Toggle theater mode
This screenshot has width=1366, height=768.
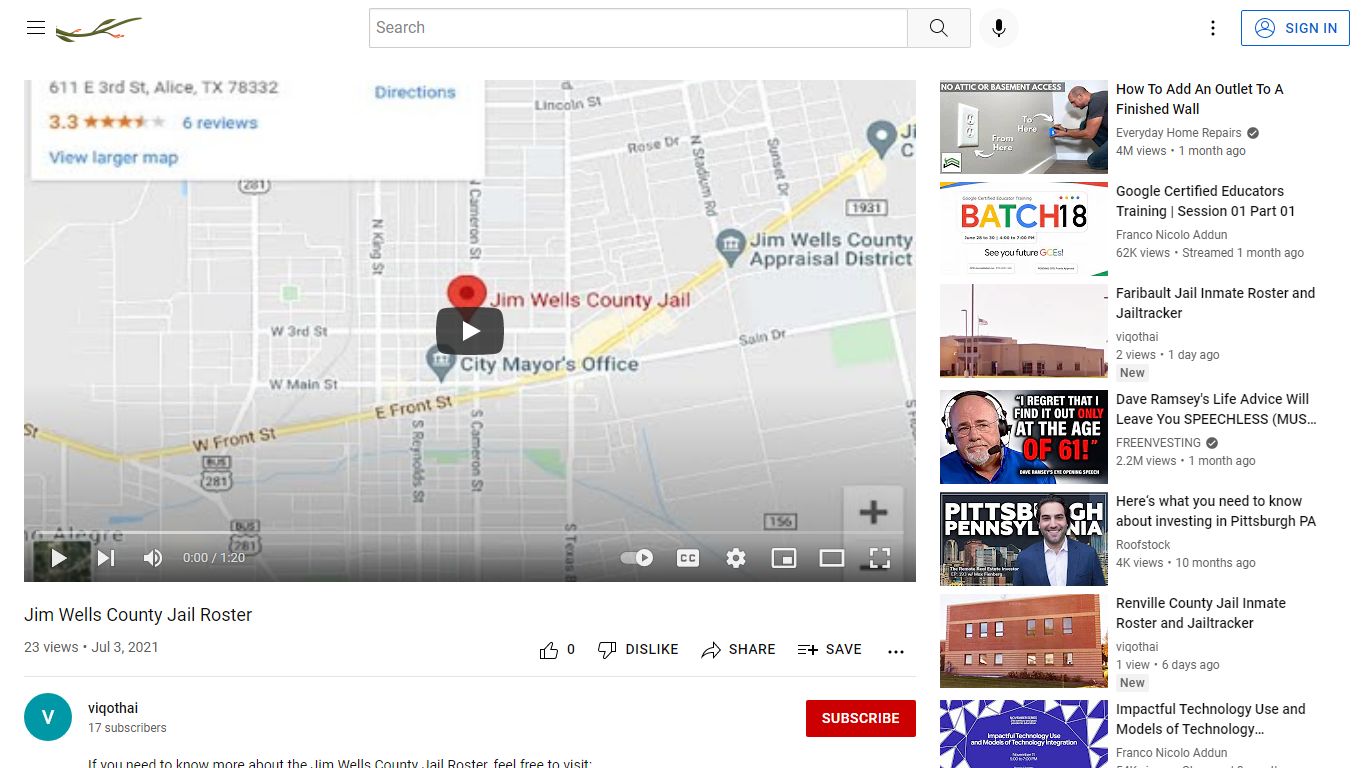coord(832,558)
